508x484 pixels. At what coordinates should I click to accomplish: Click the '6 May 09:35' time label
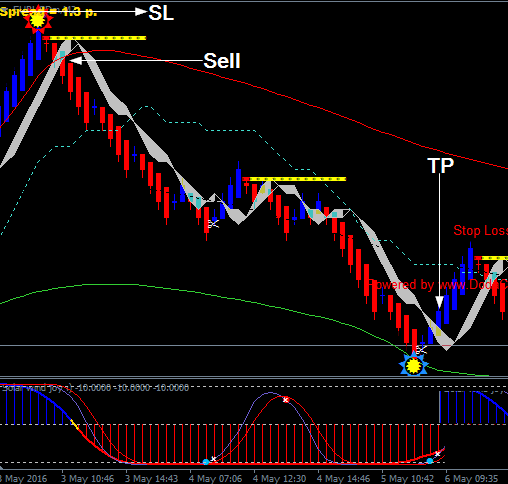pyautogui.click(x=471, y=479)
